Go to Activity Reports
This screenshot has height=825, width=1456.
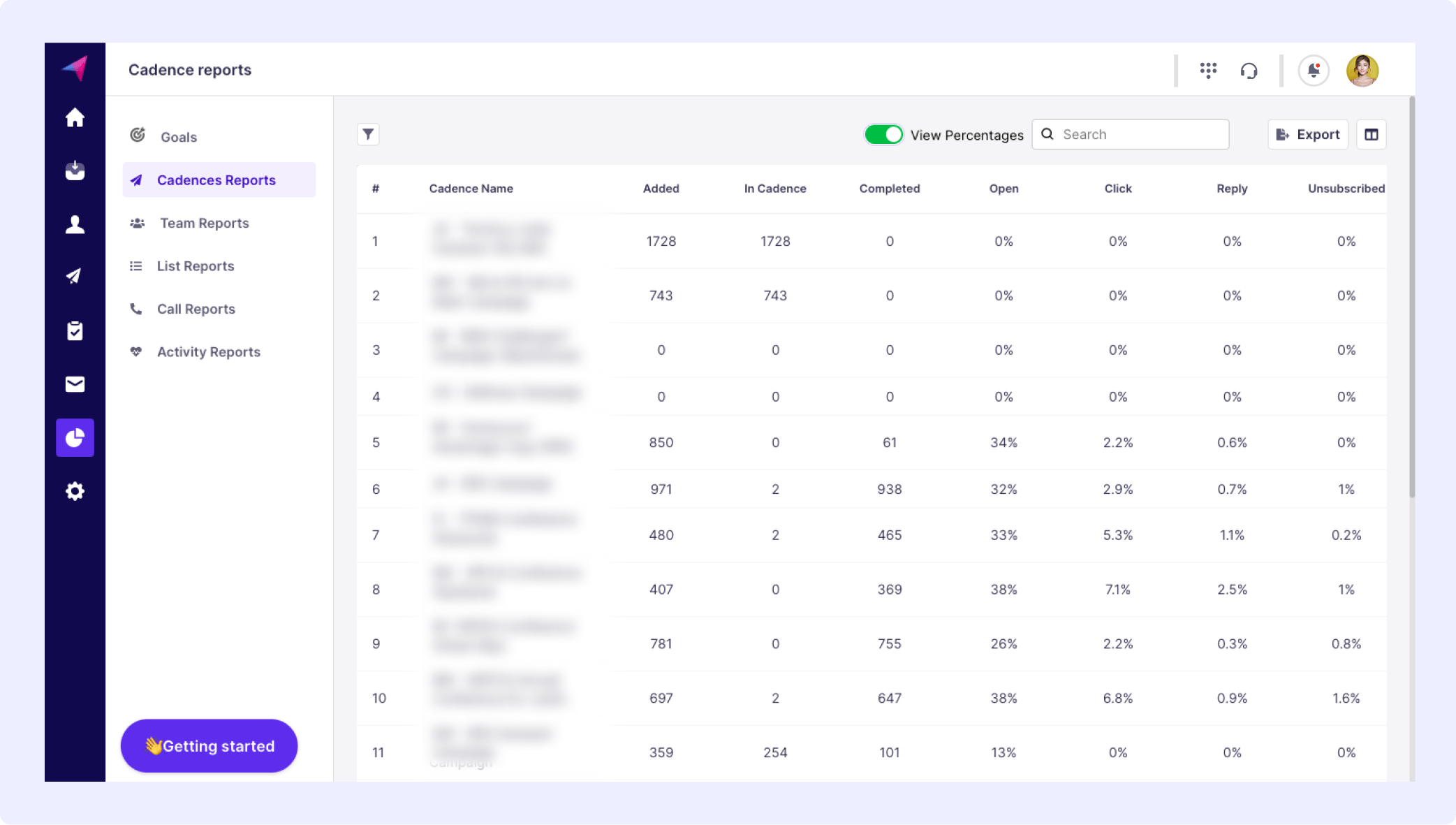(x=208, y=352)
